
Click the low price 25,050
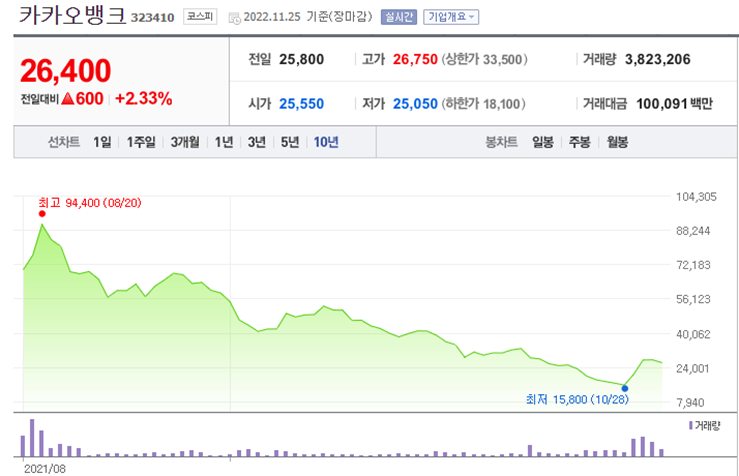pos(415,104)
